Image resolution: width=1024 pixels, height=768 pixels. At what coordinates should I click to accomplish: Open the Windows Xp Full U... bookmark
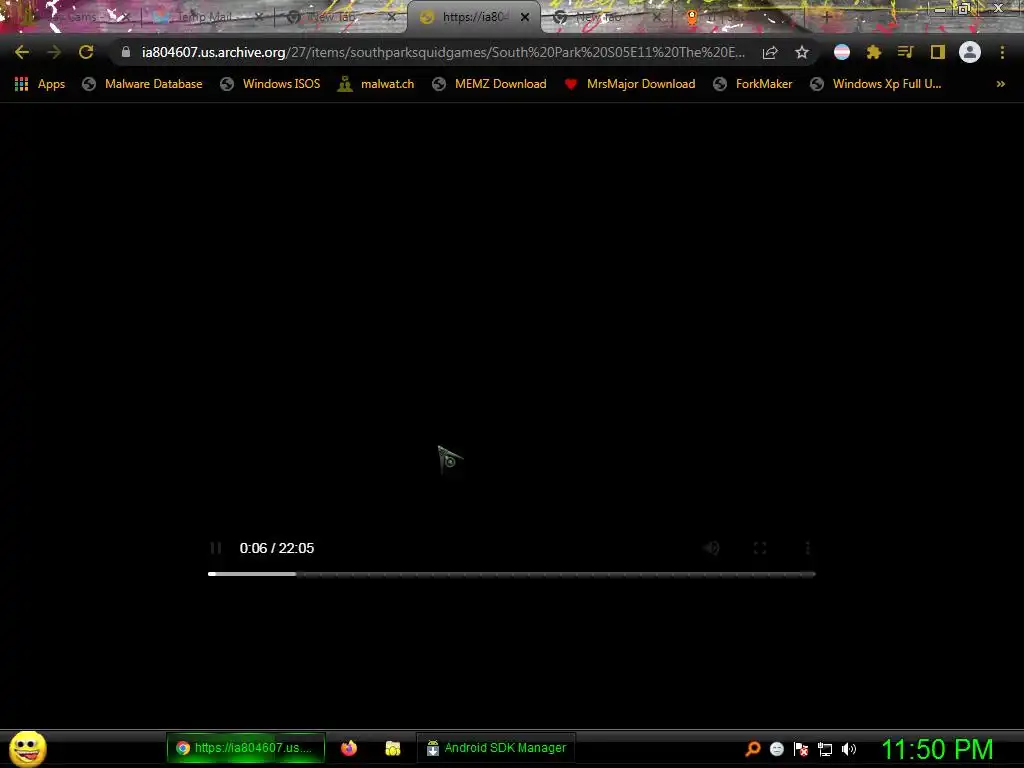(x=876, y=84)
